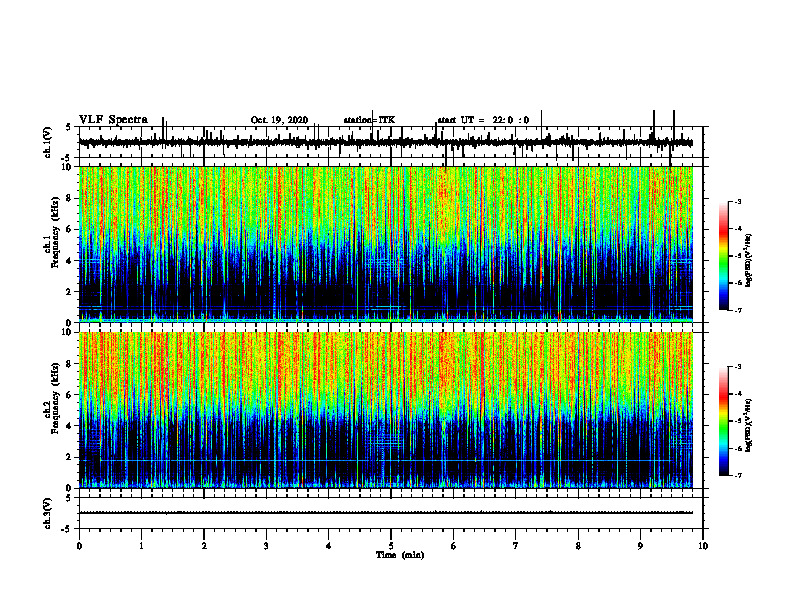Click inside the ch.2 spectrogram panel
Screen dimensions: 792x612
click(x=386, y=410)
